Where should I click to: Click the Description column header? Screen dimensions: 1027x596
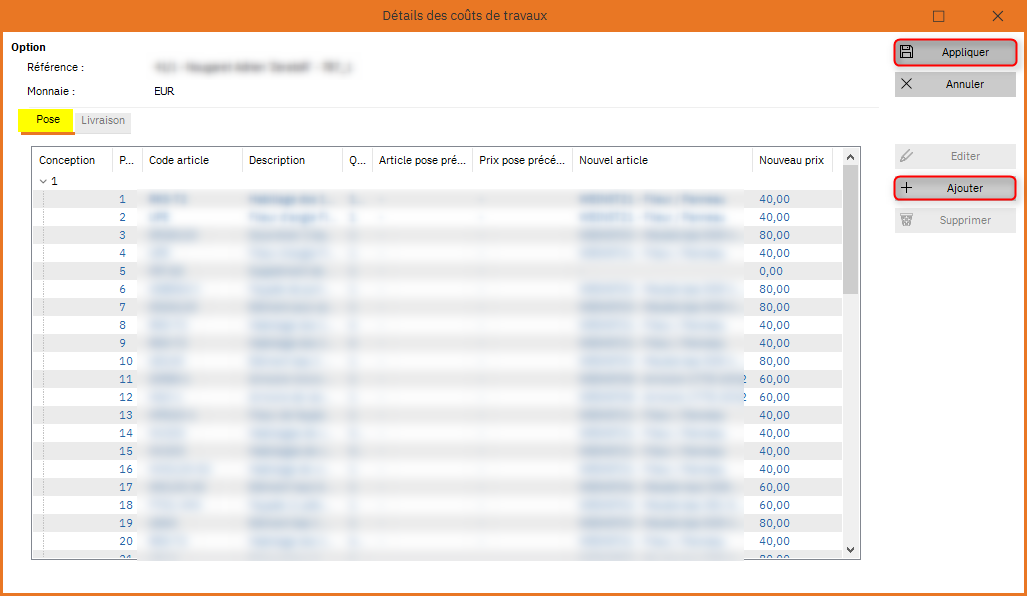point(293,160)
